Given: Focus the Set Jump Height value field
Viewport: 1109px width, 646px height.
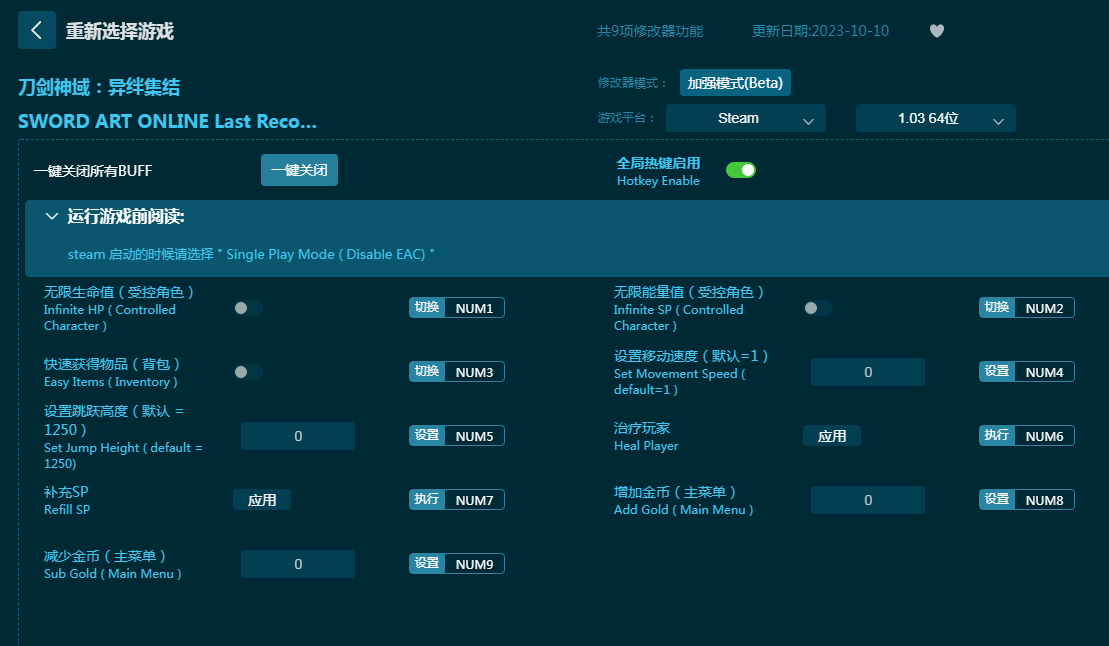Looking at the screenshot, I should tap(298, 436).
